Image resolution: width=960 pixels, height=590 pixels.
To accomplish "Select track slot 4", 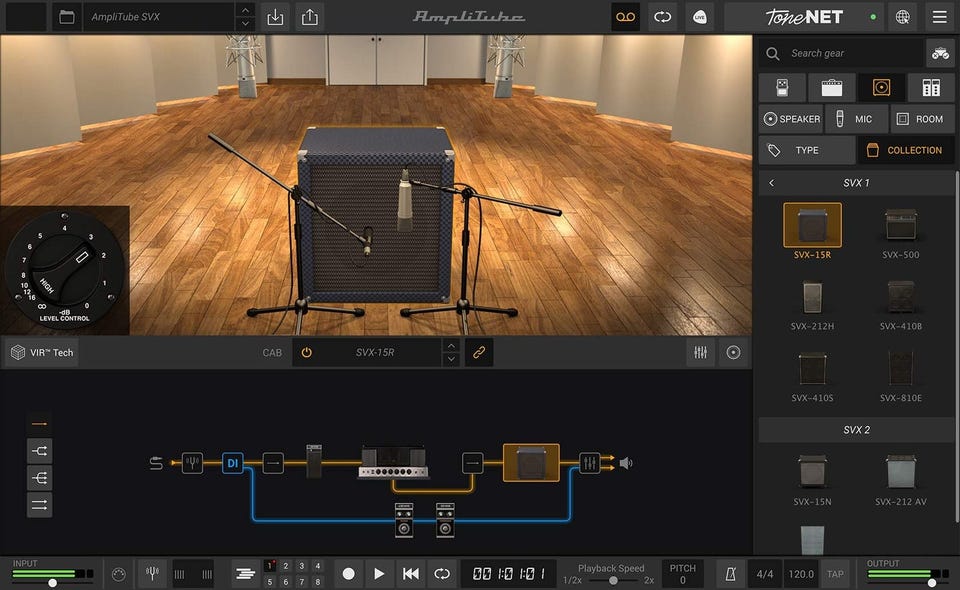I will (x=317, y=566).
